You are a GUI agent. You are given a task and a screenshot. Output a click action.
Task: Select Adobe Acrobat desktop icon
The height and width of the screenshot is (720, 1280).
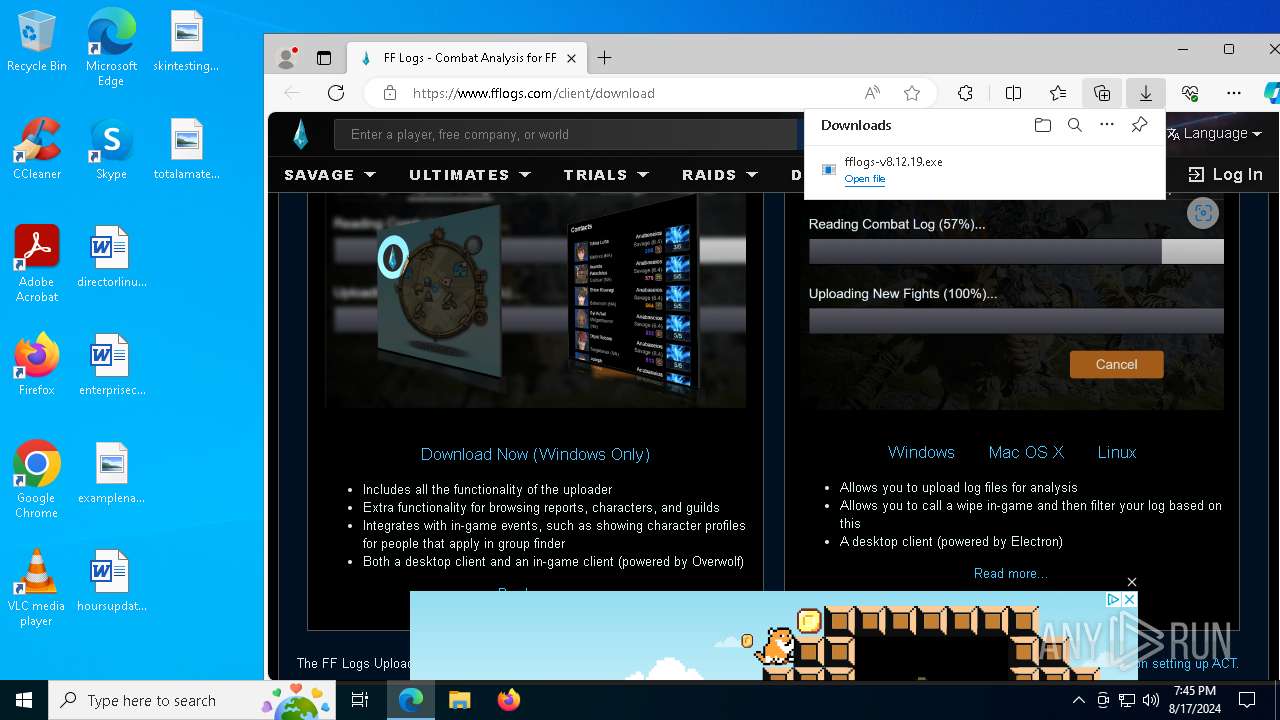tap(37, 264)
